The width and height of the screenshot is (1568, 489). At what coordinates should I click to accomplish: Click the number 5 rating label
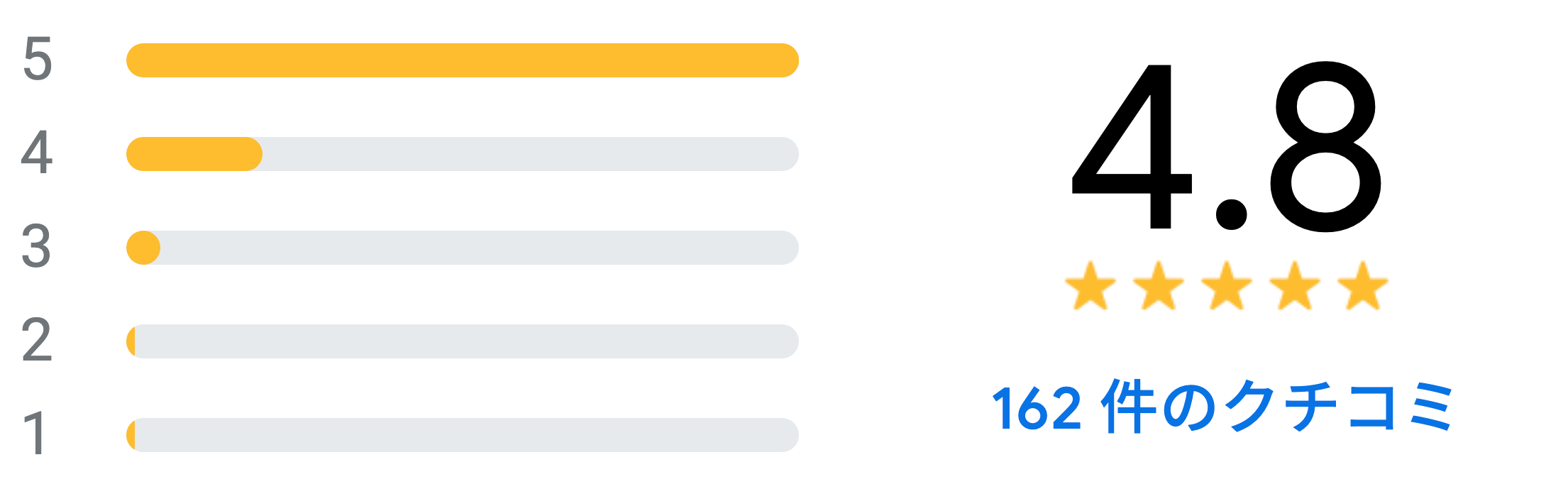click(x=37, y=59)
